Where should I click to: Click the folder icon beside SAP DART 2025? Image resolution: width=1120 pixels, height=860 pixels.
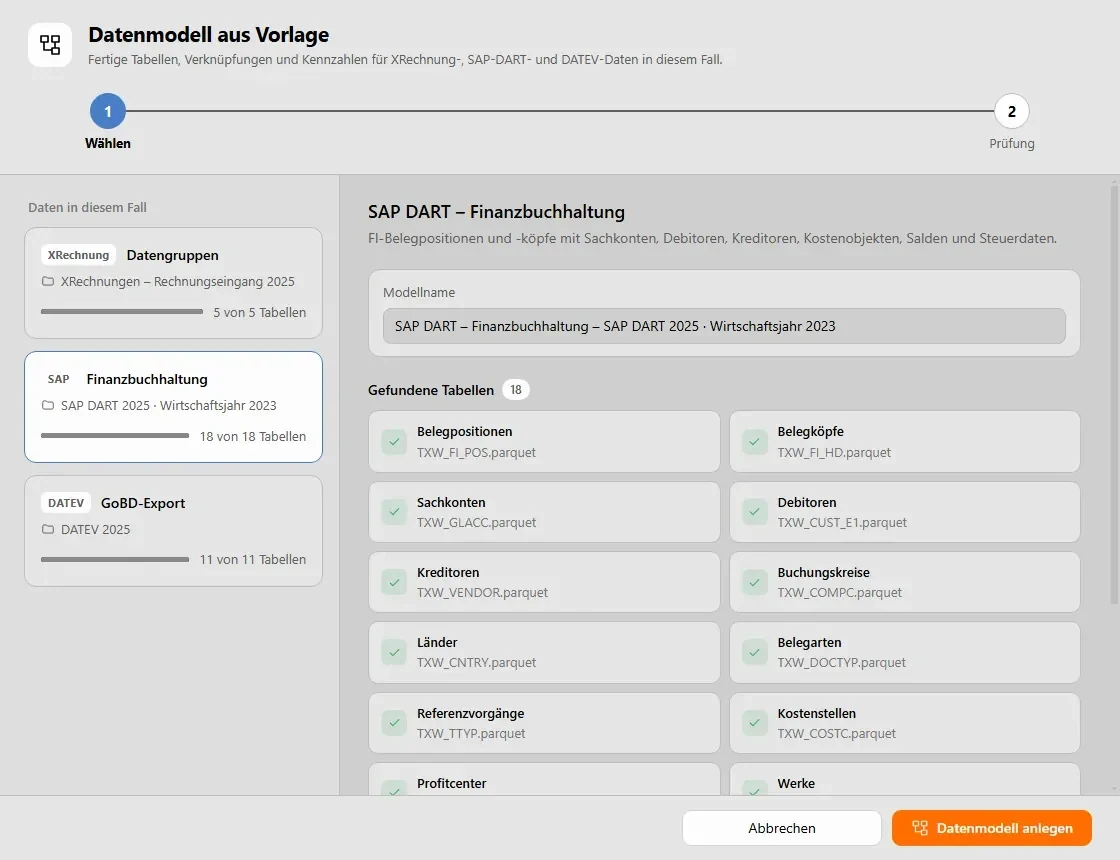coord(48,405)
